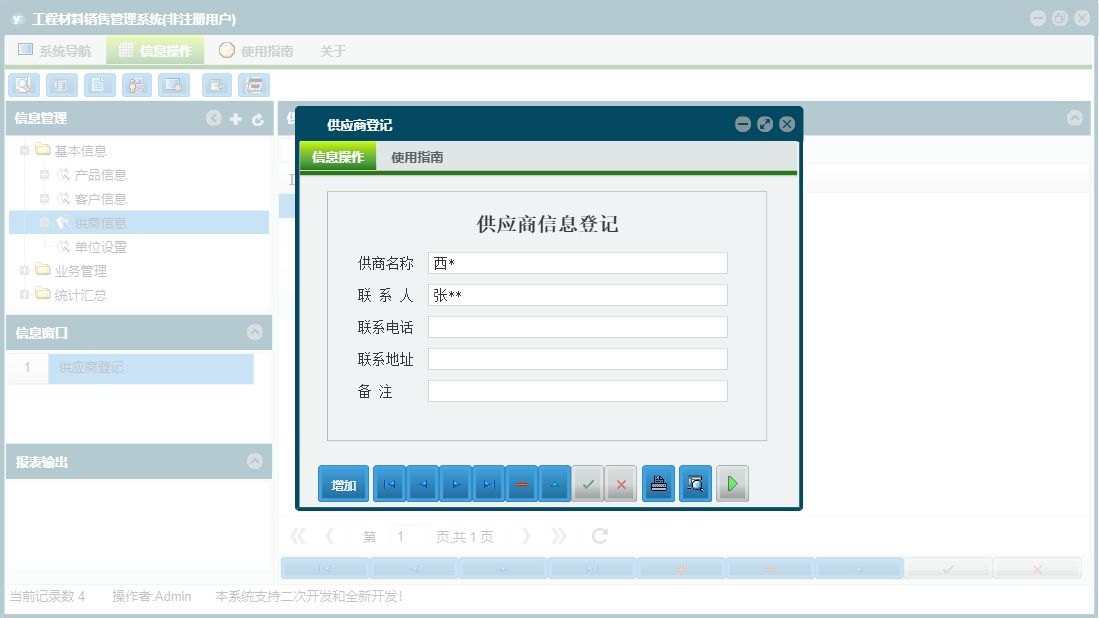Collapse the 报表输出 panel
Screen dimensions: 1099x618
254,461
